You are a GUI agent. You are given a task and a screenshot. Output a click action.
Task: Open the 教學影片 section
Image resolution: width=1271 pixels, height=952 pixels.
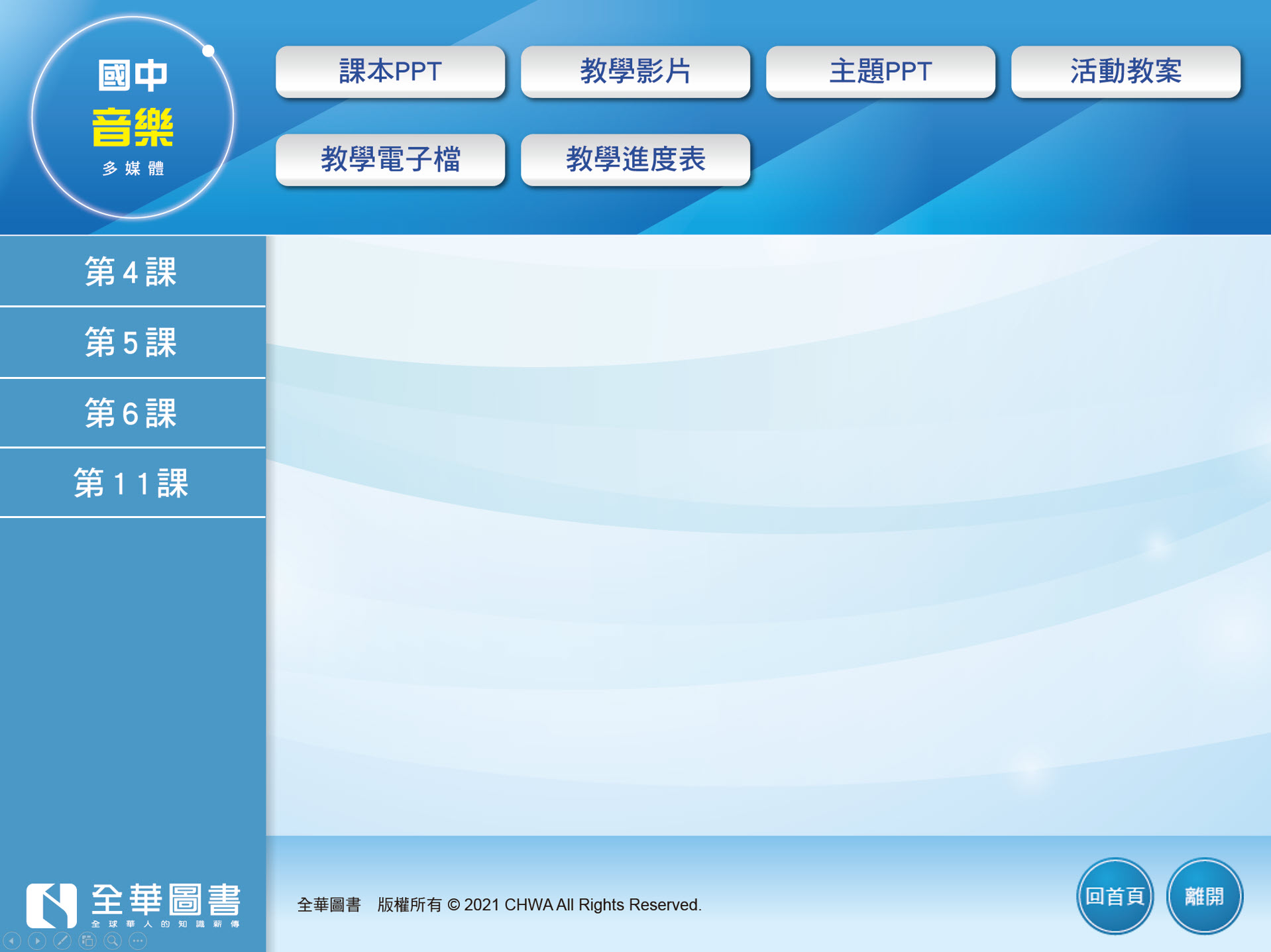tap(635, 72)
